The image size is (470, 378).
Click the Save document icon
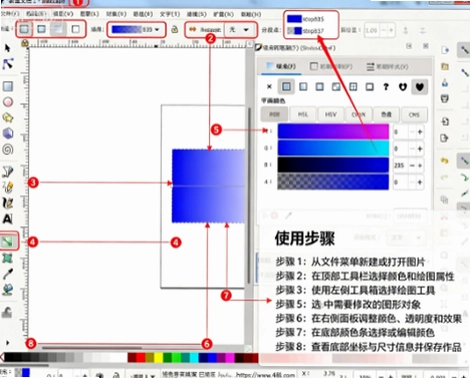(x=445, y=83)
